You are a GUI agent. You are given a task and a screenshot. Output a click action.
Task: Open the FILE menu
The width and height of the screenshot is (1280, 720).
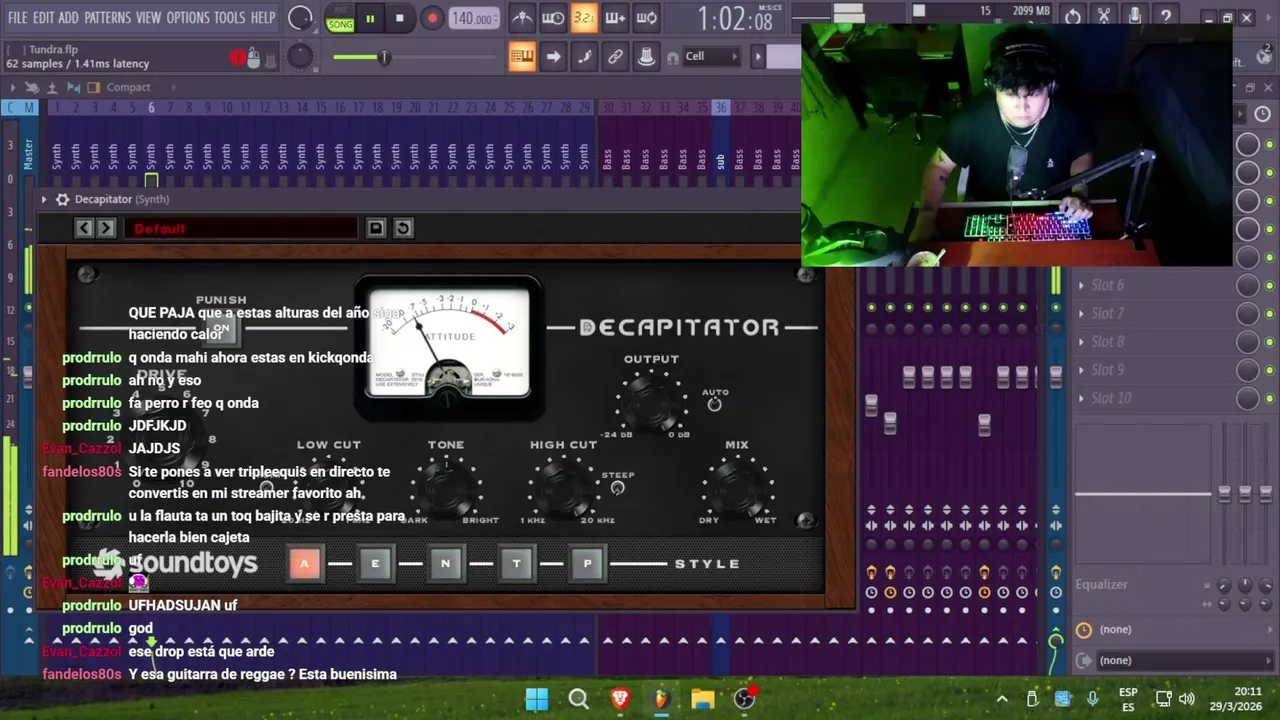[17, 18]
